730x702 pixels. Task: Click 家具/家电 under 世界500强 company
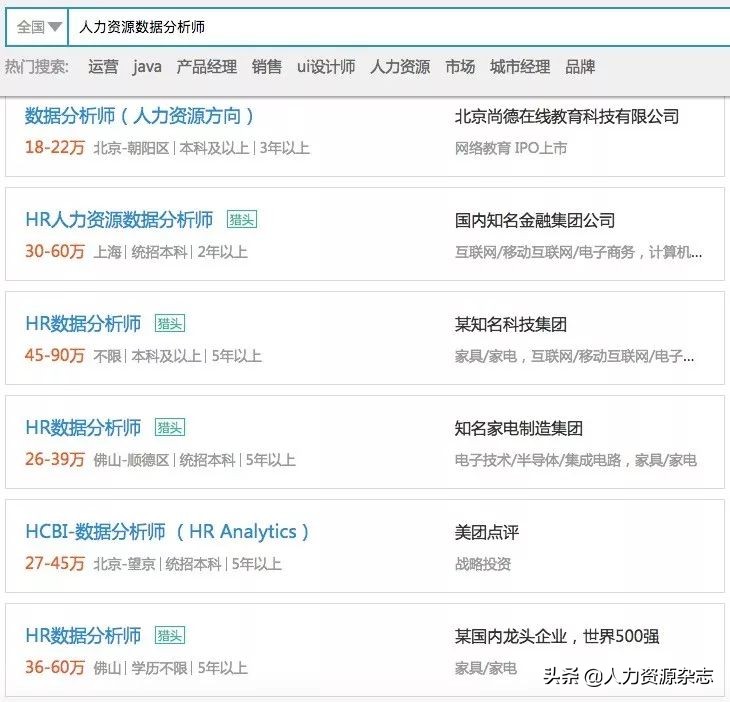pos(486,668)
